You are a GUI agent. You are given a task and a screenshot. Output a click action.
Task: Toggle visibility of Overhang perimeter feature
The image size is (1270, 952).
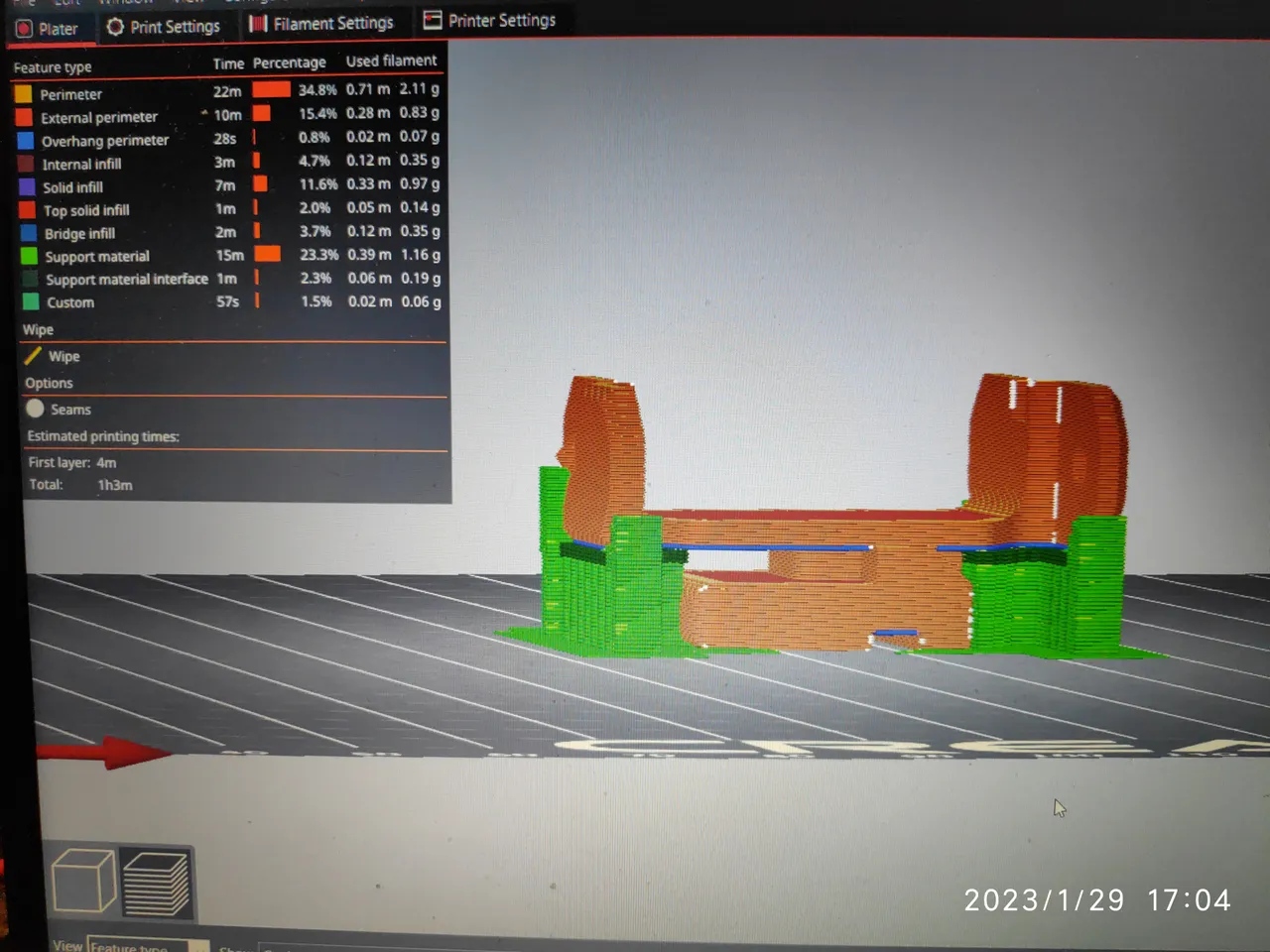26,140
